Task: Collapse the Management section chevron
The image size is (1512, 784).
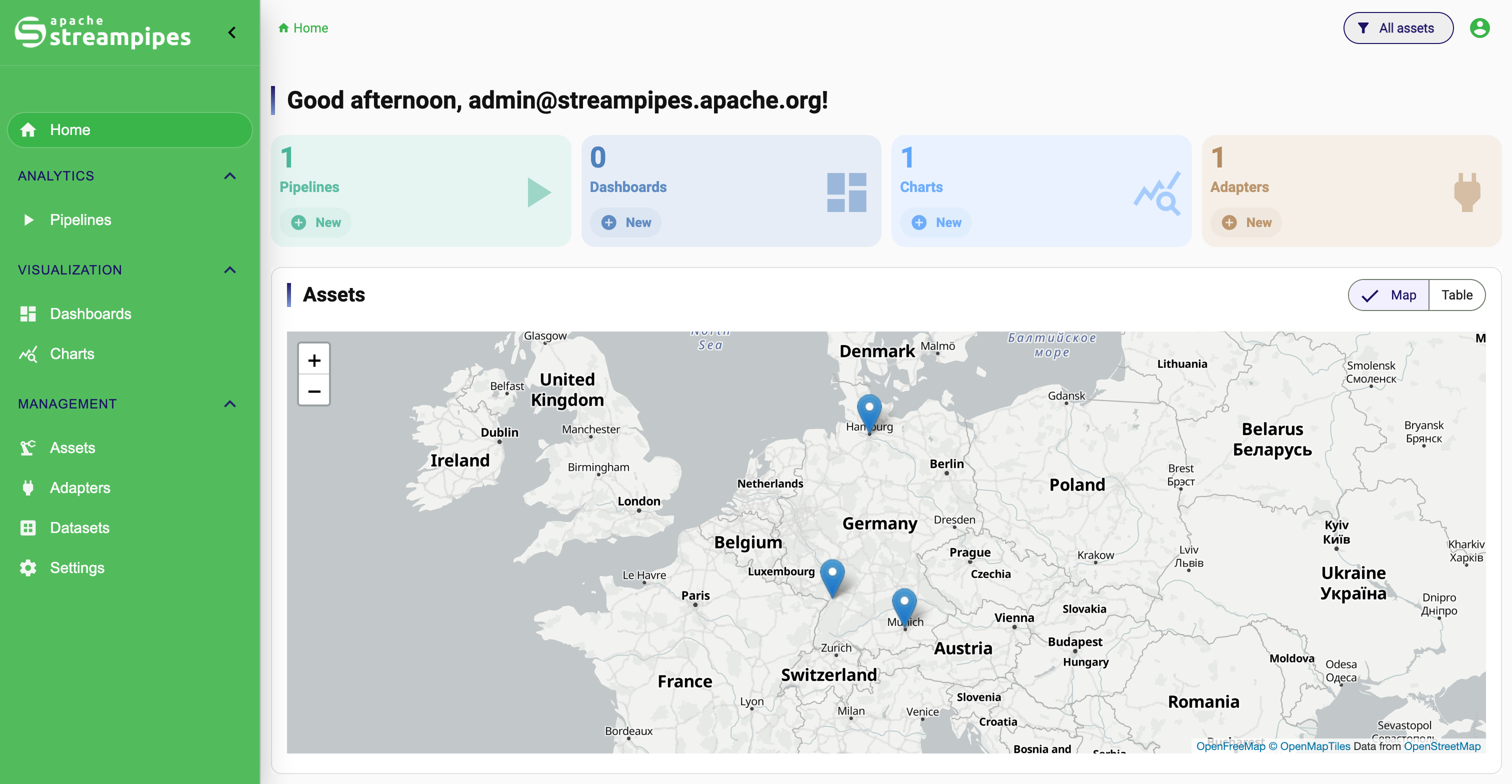Action: point(230,403)
